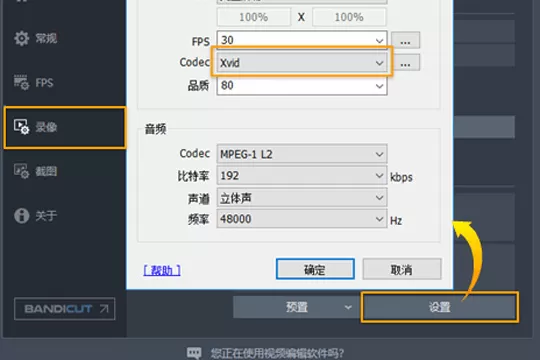Click the chat bubble icon at bottom
Image resolution: width=540 pixels, height=360 pixels.
click(x=194, y=353)
